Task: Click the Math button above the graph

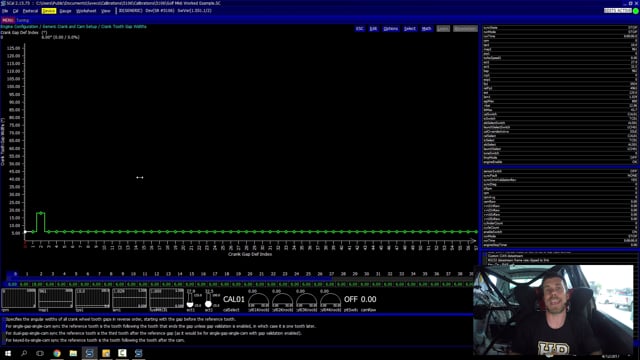Action: coord(427,29)
